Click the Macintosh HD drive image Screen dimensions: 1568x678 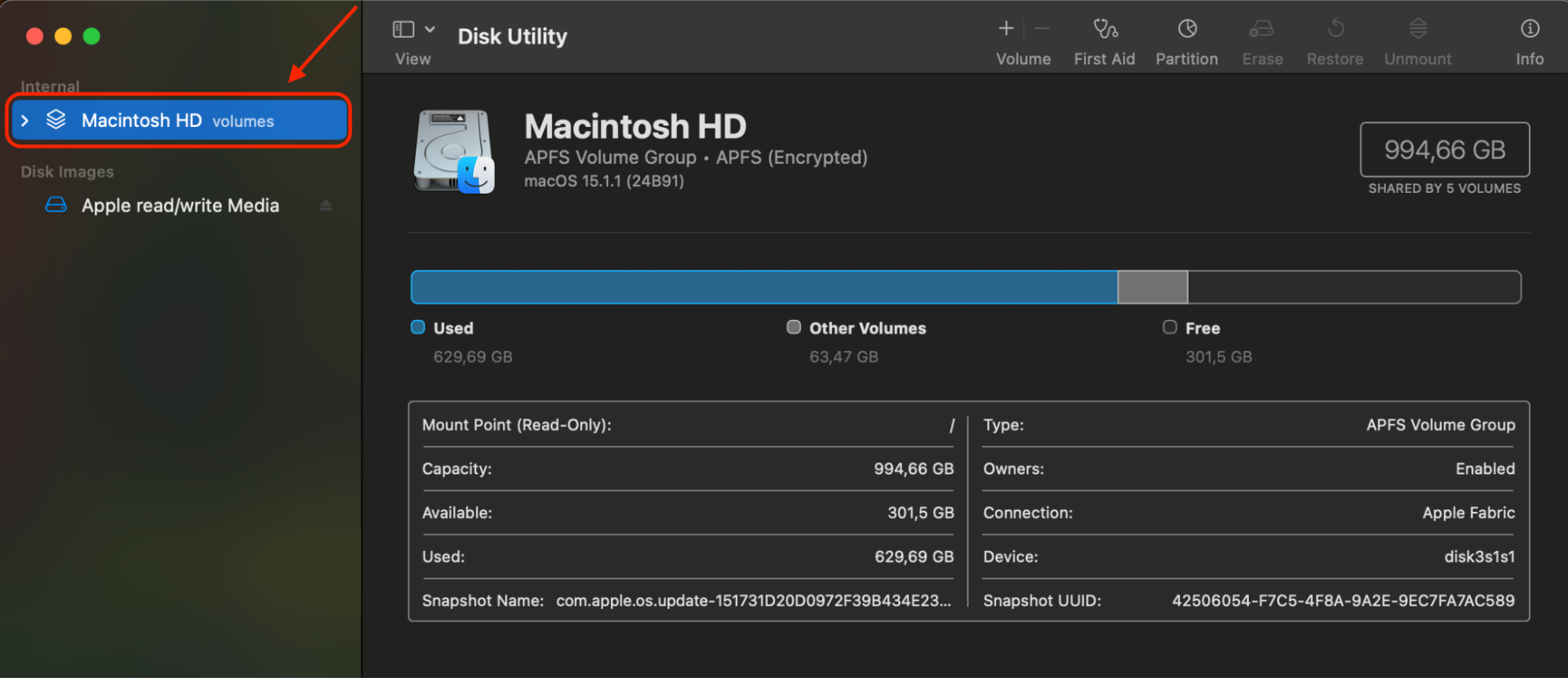(454, 151)
